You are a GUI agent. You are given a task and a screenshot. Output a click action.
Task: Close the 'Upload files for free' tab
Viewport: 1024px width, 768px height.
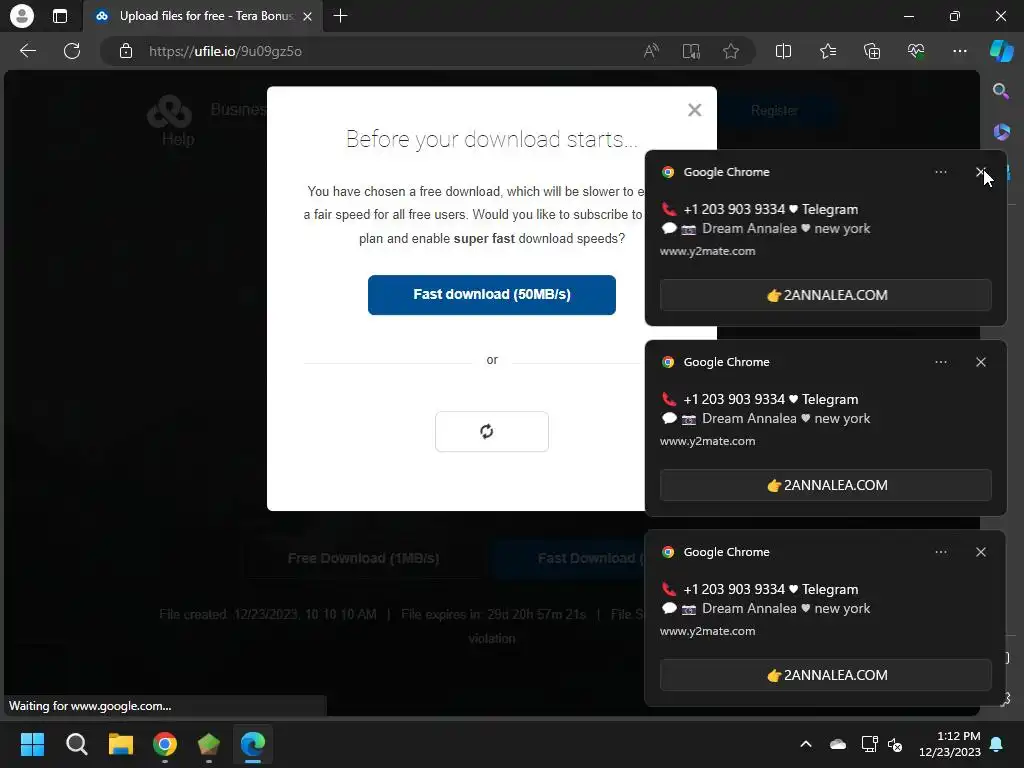308,16
